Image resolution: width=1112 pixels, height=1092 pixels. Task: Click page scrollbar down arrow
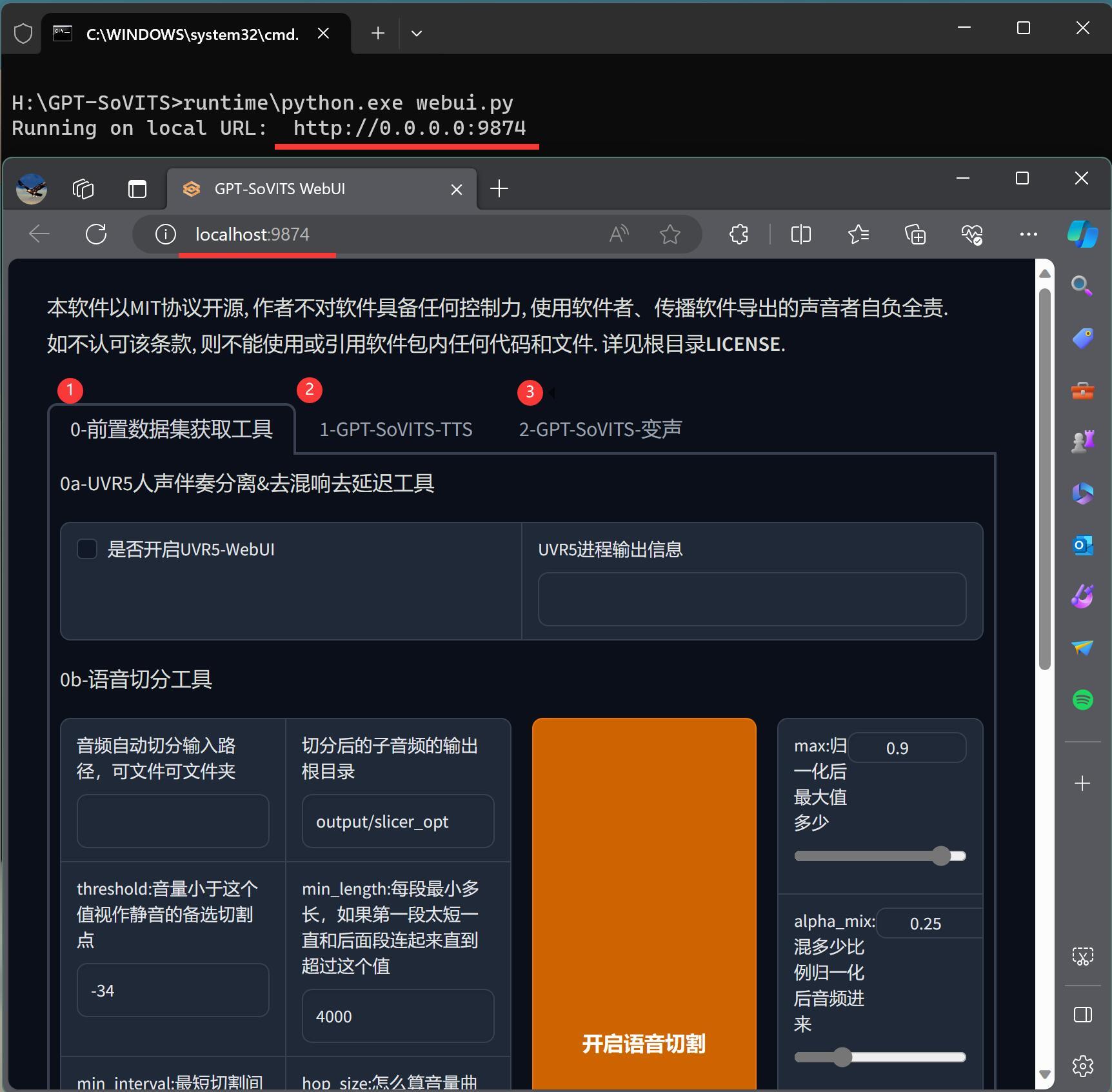click(x=1045, y=1075)
